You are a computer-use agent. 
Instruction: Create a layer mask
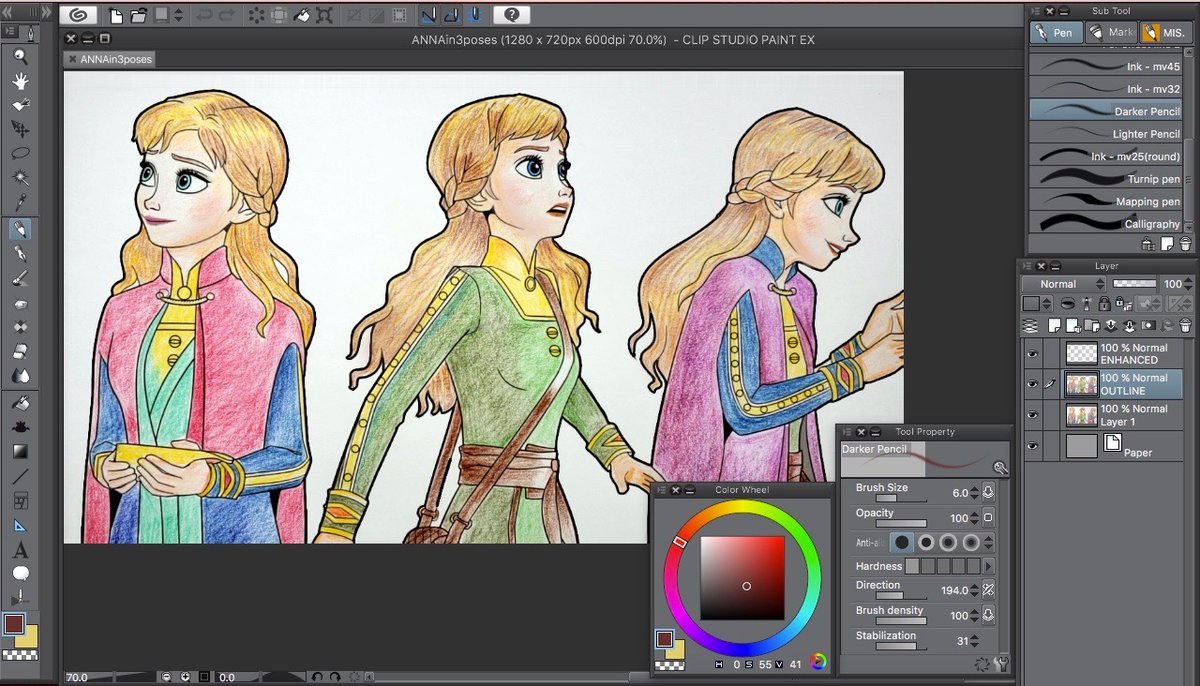[x=1148, y=326]
